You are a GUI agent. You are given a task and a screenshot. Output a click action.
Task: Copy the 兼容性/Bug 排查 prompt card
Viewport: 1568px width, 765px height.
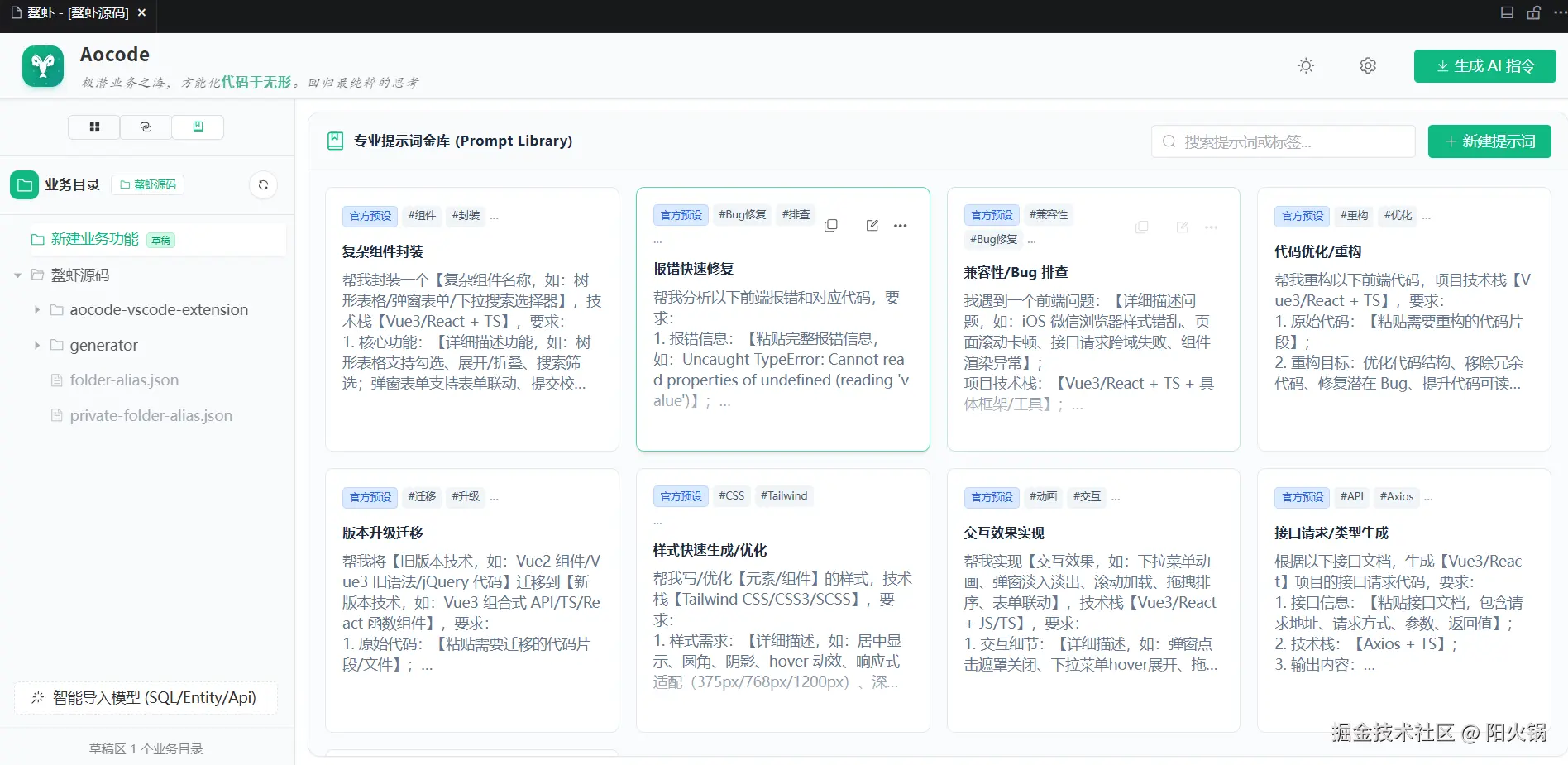[x=1142, y=227]
